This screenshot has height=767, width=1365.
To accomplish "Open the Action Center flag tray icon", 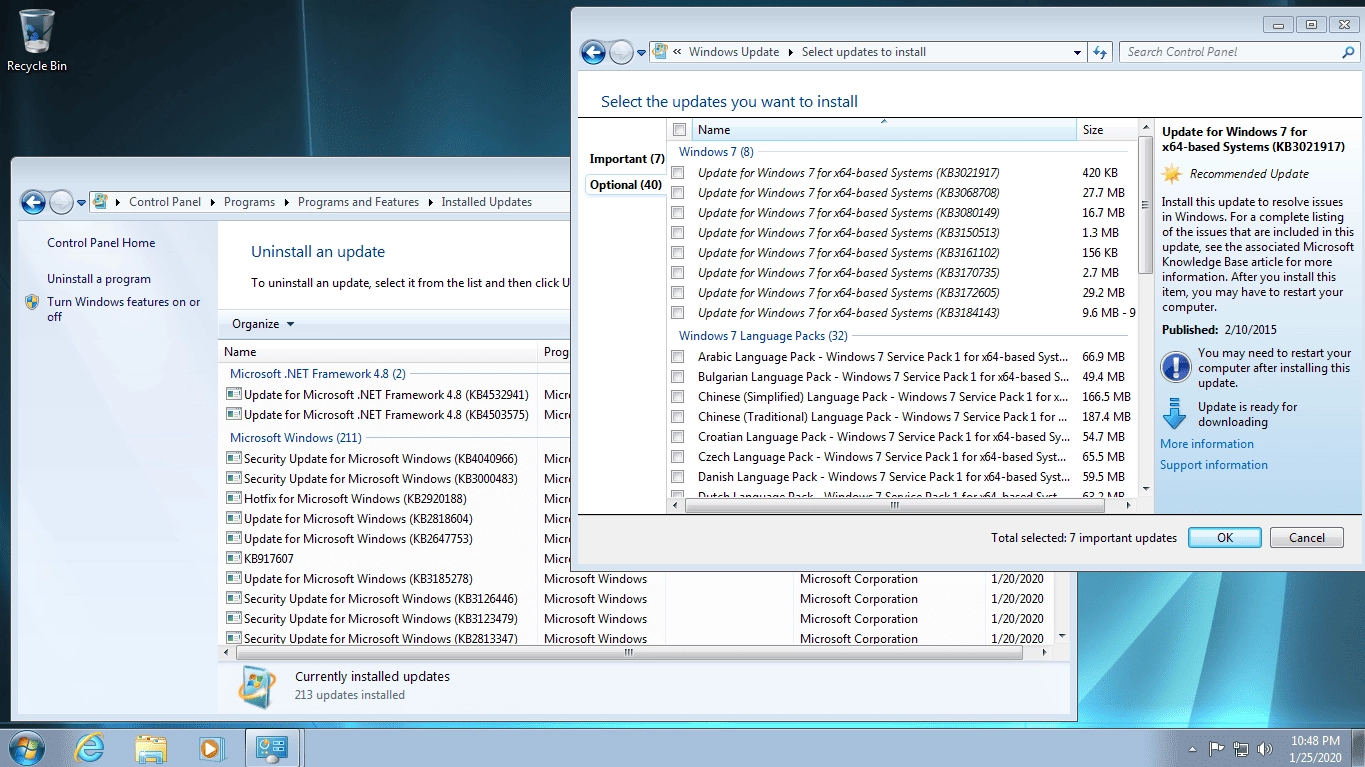I will (1217, 748).
